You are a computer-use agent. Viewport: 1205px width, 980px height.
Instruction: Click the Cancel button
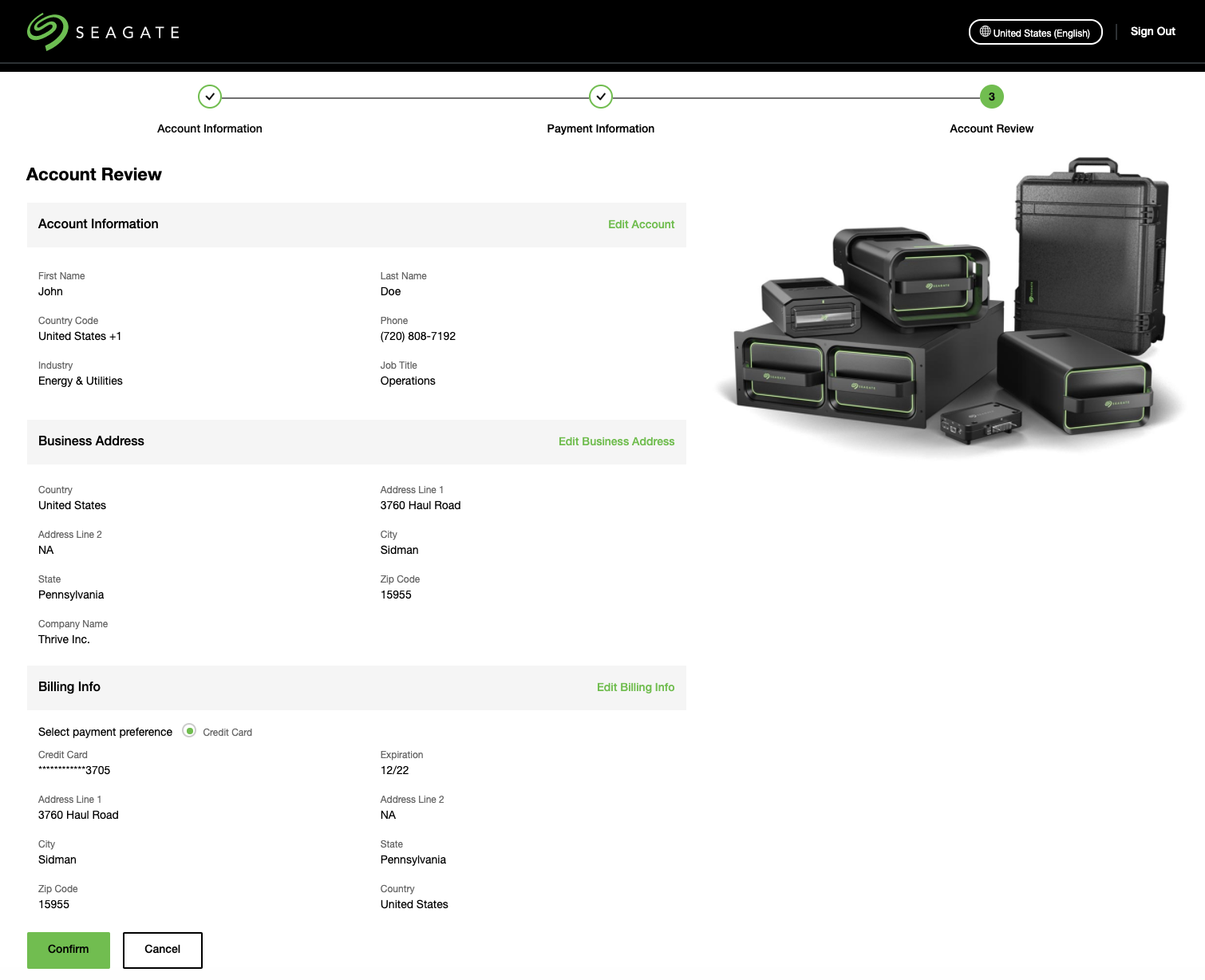click(x=163, y=950)
